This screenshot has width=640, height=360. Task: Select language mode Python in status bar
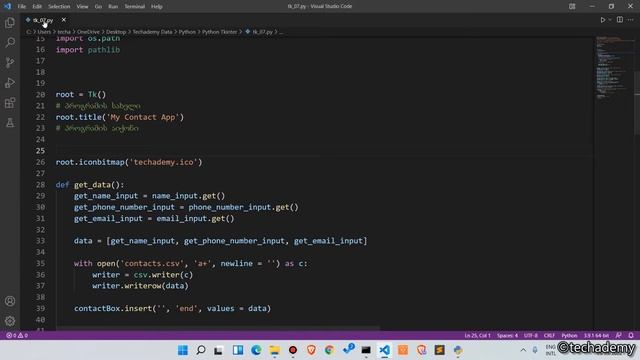(569, 336)
